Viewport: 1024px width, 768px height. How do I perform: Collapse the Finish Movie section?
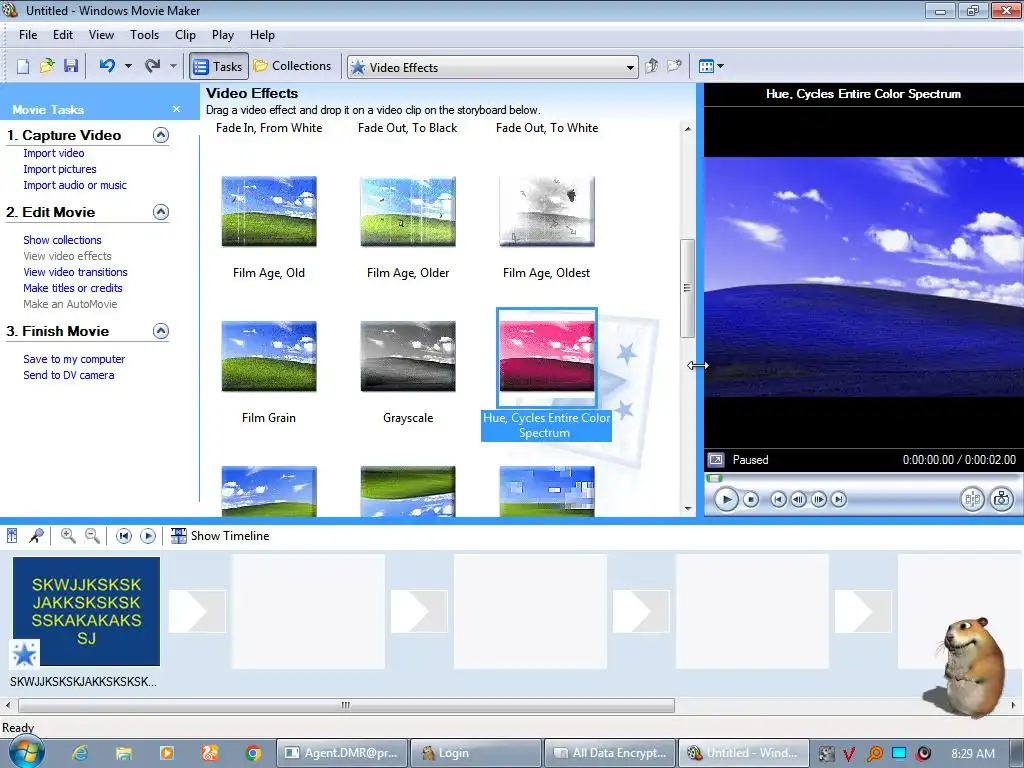(161, 331)
